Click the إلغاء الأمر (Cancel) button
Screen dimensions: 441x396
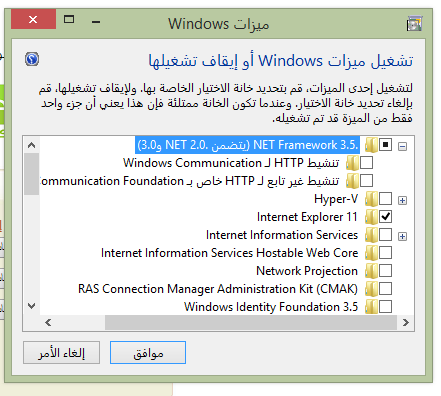click(x=61, y=352)
